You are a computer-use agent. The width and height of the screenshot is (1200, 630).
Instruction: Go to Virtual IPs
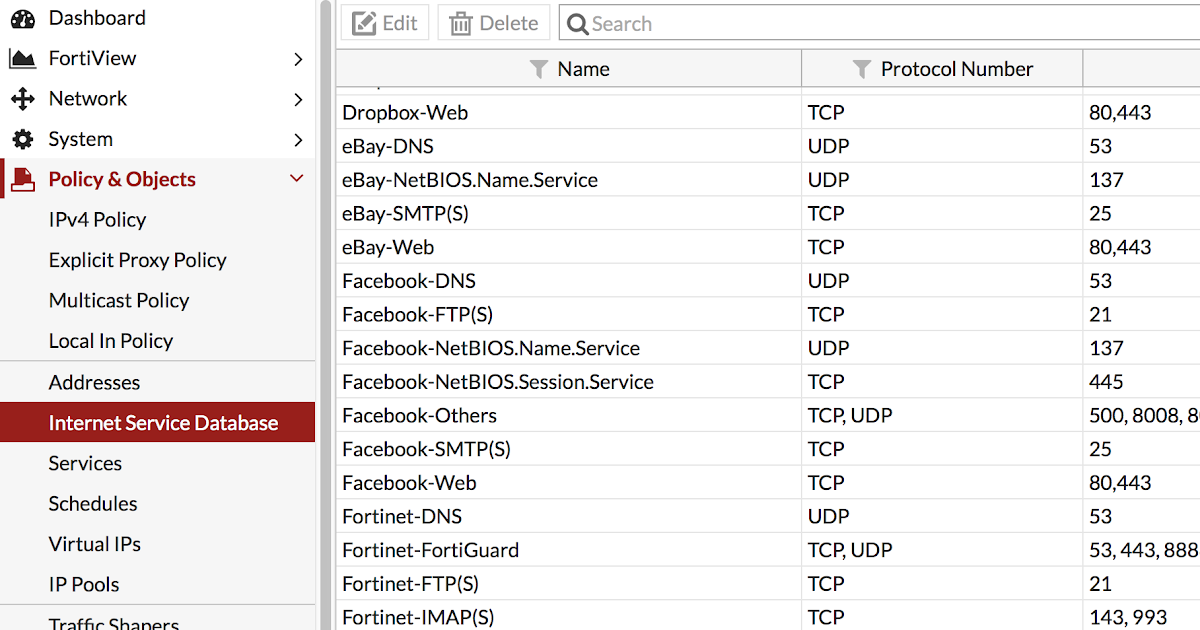coord(94,544)
